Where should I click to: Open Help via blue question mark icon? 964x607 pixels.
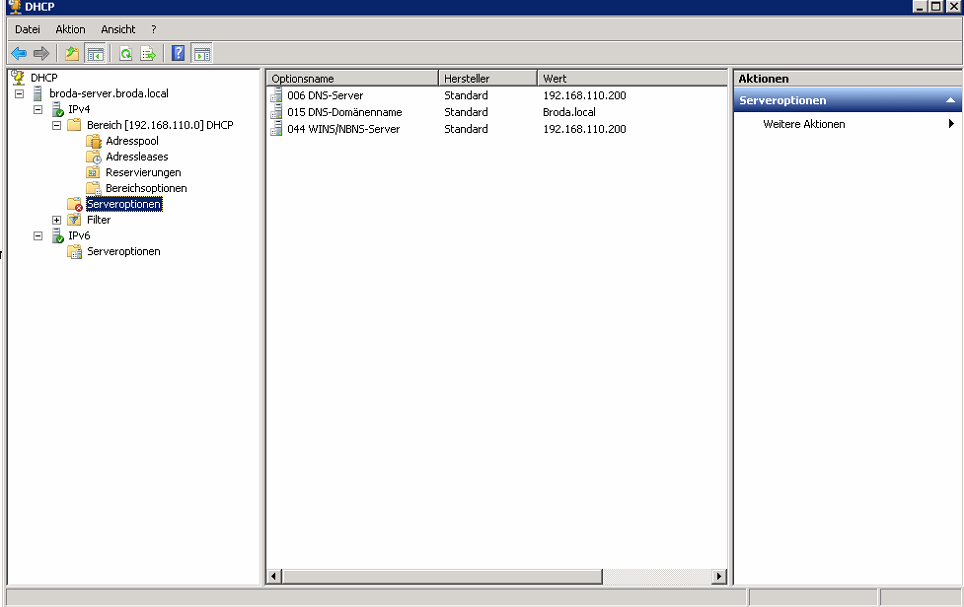point(178,54)
